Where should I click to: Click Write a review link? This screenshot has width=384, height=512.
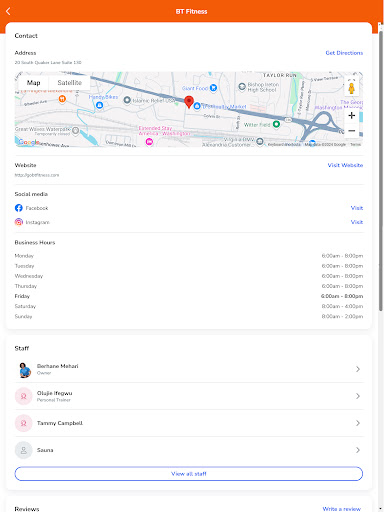pos(341,509)
